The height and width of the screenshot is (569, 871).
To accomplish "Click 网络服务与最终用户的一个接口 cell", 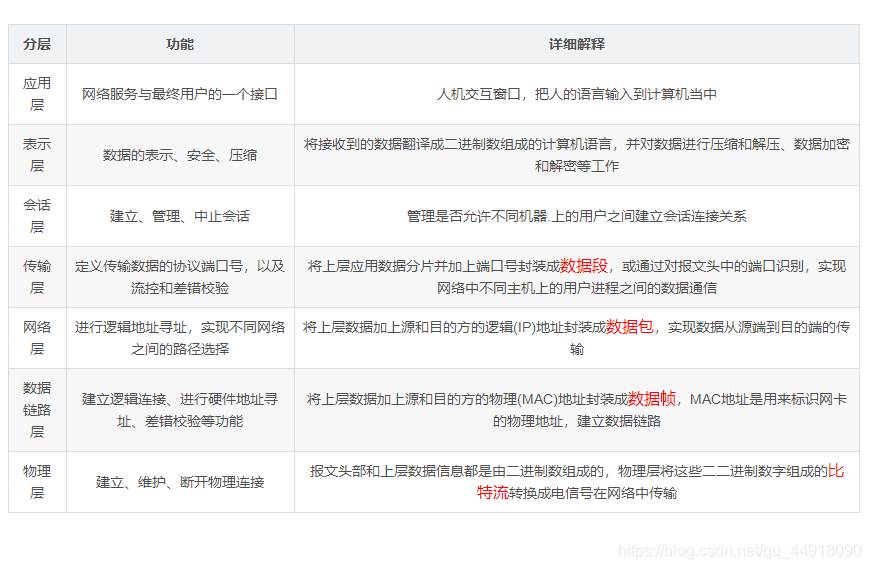I will (180, 94).
